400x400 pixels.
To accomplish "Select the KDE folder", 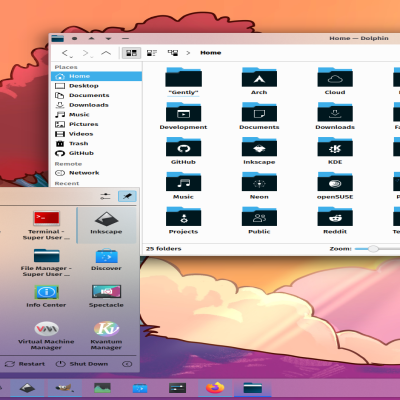I will 335,151.
